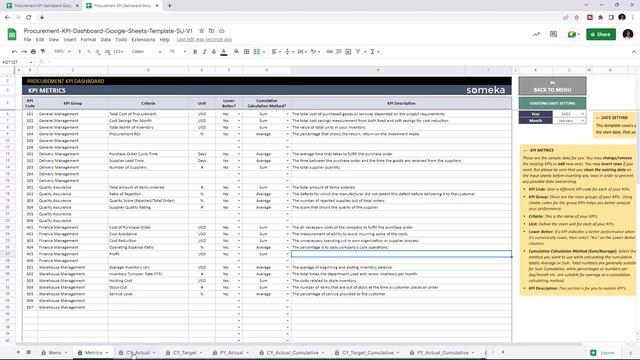
Task: Toggle bold formatting
Action: (x=195, y=52)
